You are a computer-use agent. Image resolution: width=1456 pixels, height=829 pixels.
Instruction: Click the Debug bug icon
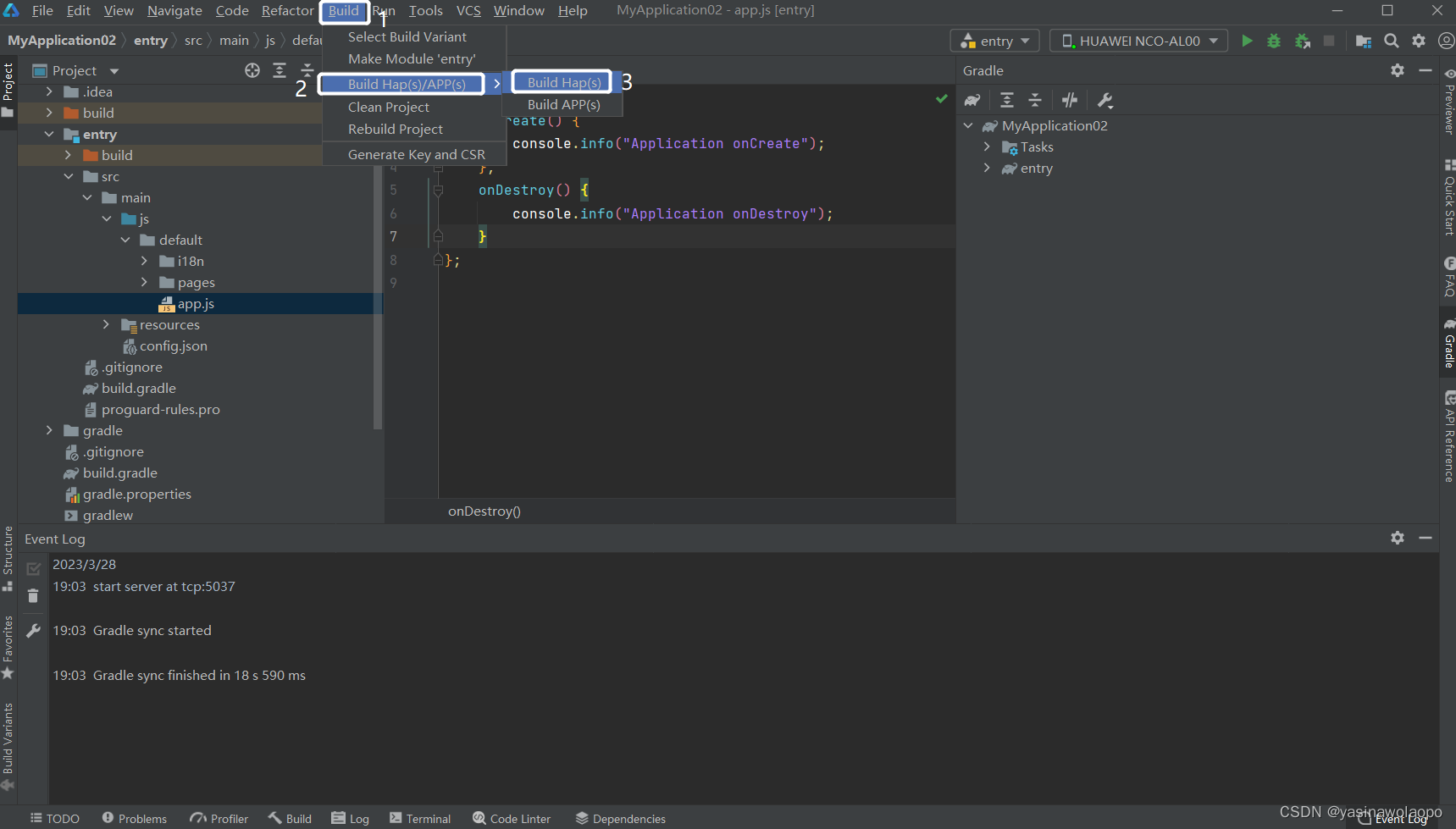pos(1273,41)
